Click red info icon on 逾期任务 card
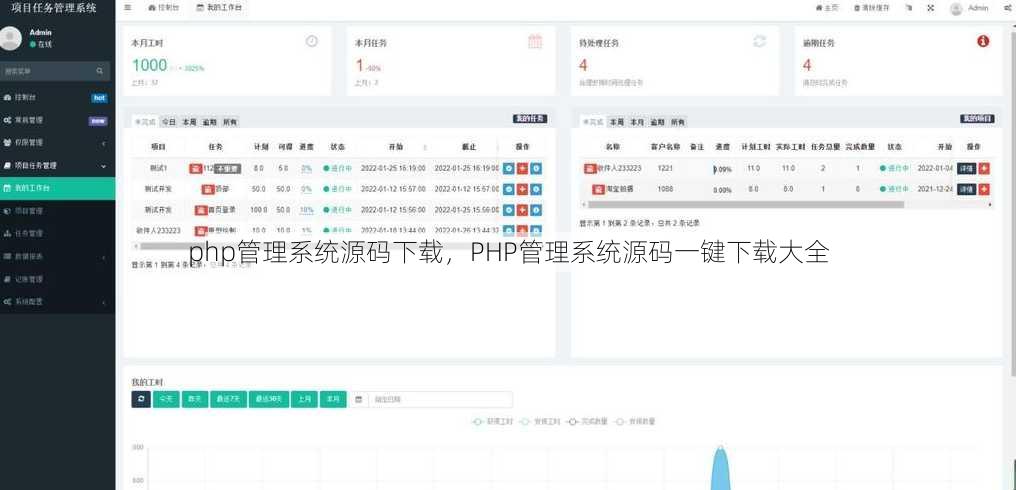This screenshot has height=490, width=1016. click(x=983, y=41)
